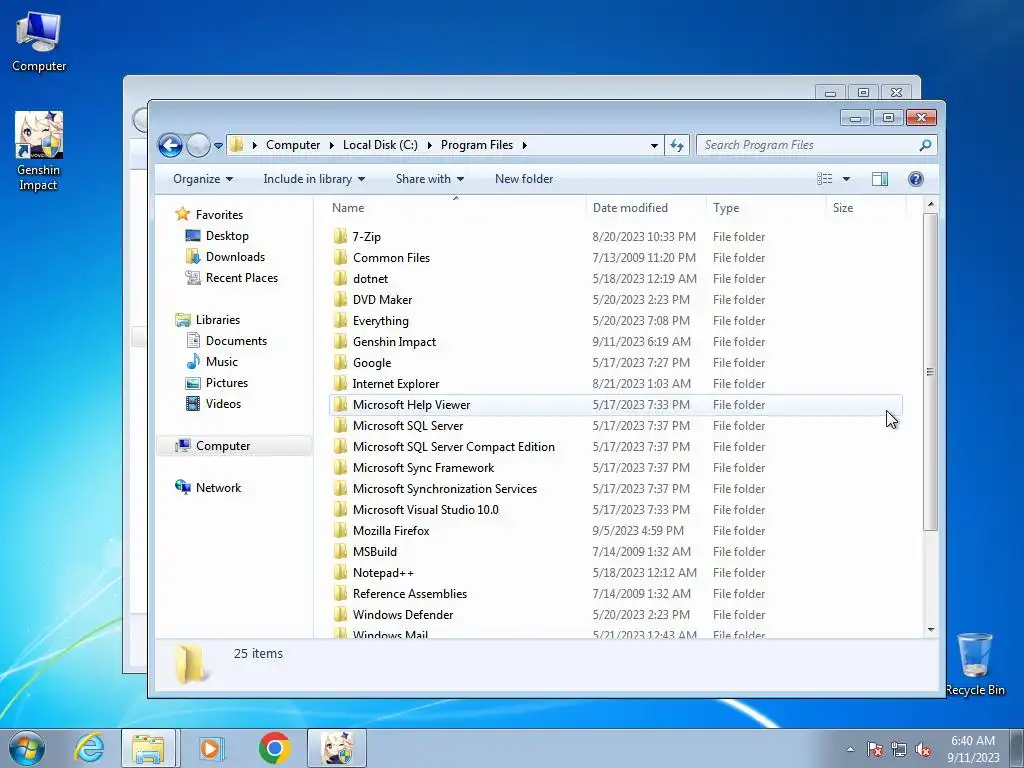Image resolution: width=1024 pixels, height=768 pixels.
Task: Open Google Chrome from the taskbar
Action: pos(274,748)
